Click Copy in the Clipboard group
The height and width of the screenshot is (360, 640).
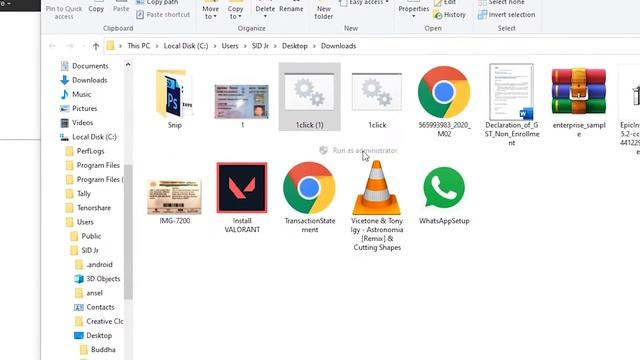96,9
